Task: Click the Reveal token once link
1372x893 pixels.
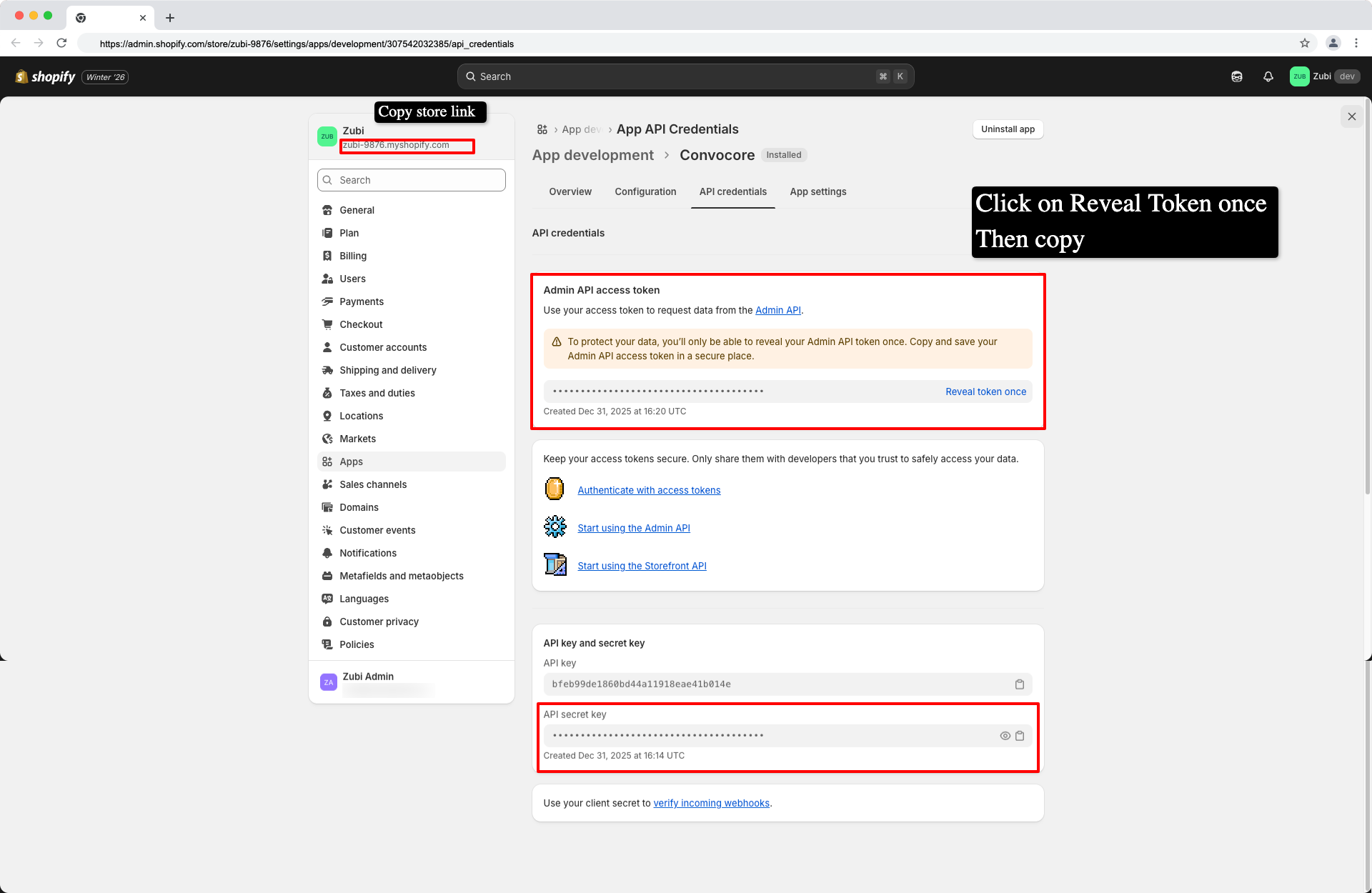Action: pos(985,391)
